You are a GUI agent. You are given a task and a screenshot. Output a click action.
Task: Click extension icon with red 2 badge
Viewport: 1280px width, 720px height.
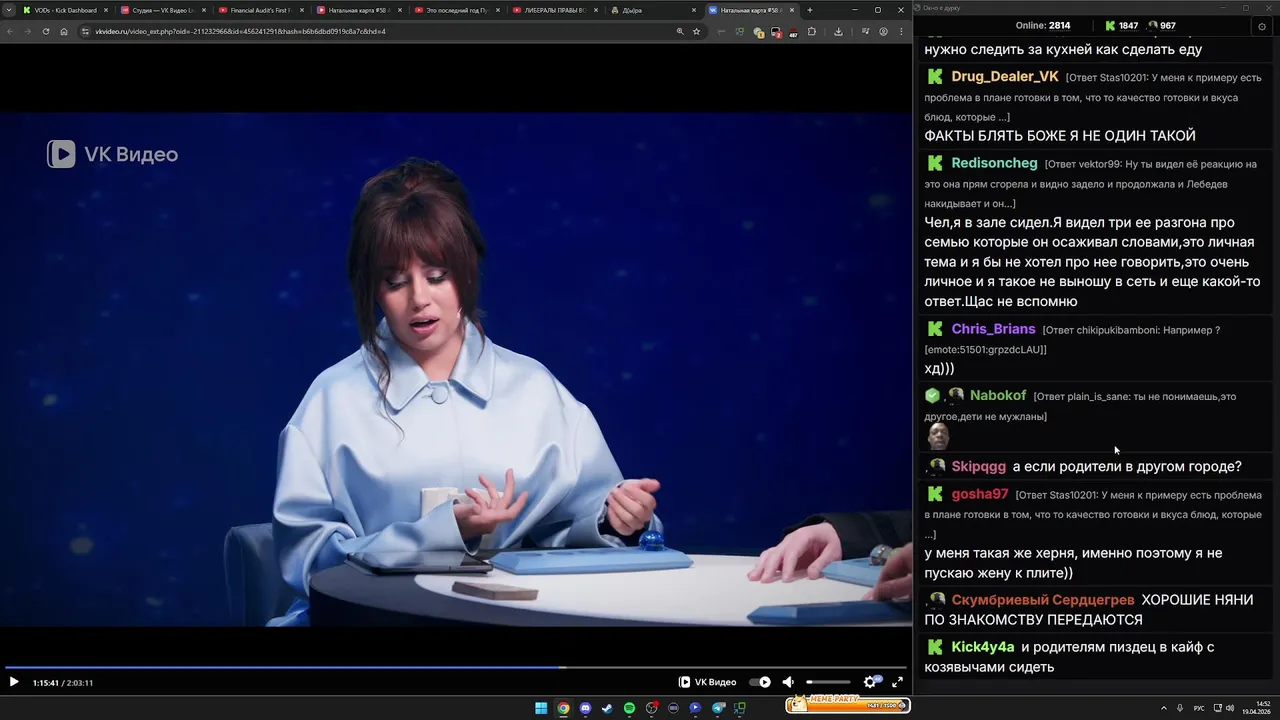pos(776,32)
